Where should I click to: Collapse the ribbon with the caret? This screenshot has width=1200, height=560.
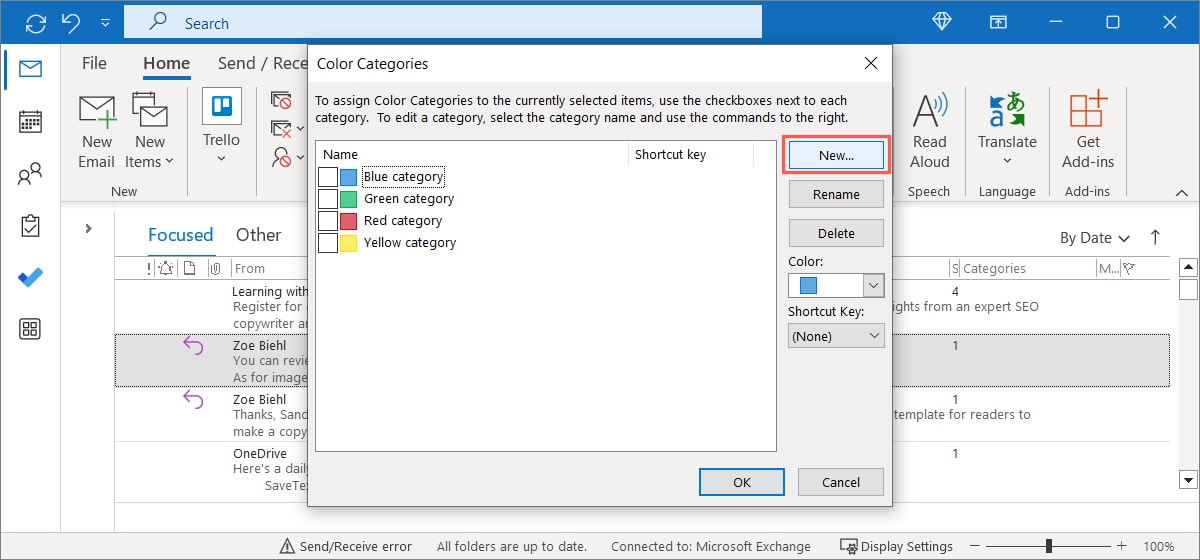coord(1181,191)
